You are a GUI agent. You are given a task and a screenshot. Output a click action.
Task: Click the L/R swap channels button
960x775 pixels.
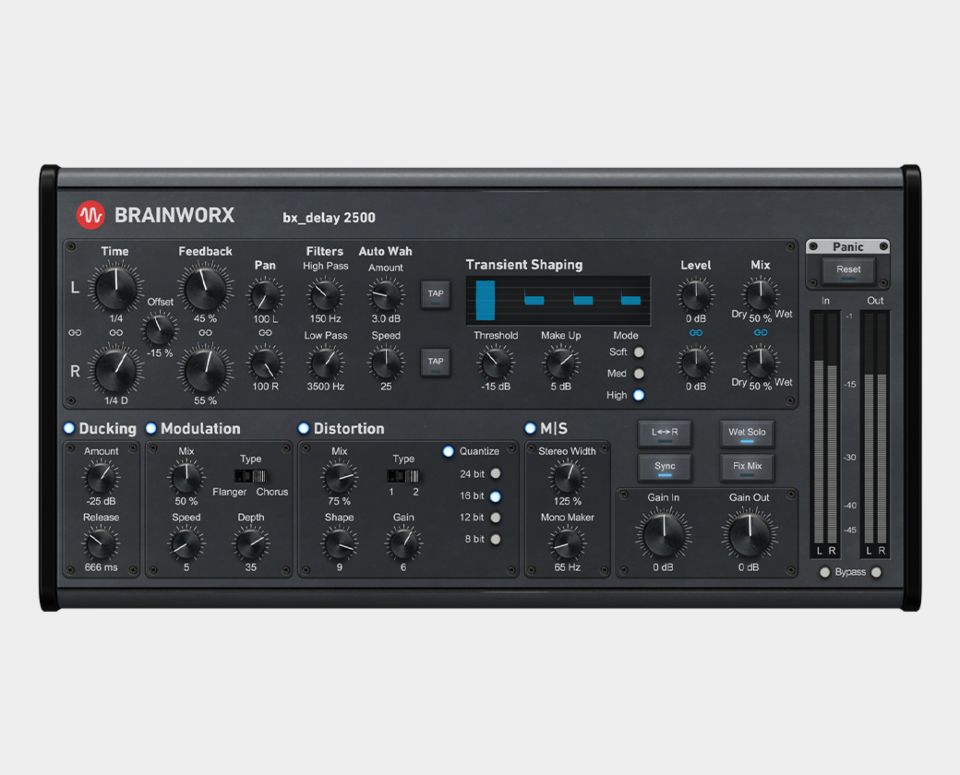pos(665,433)
